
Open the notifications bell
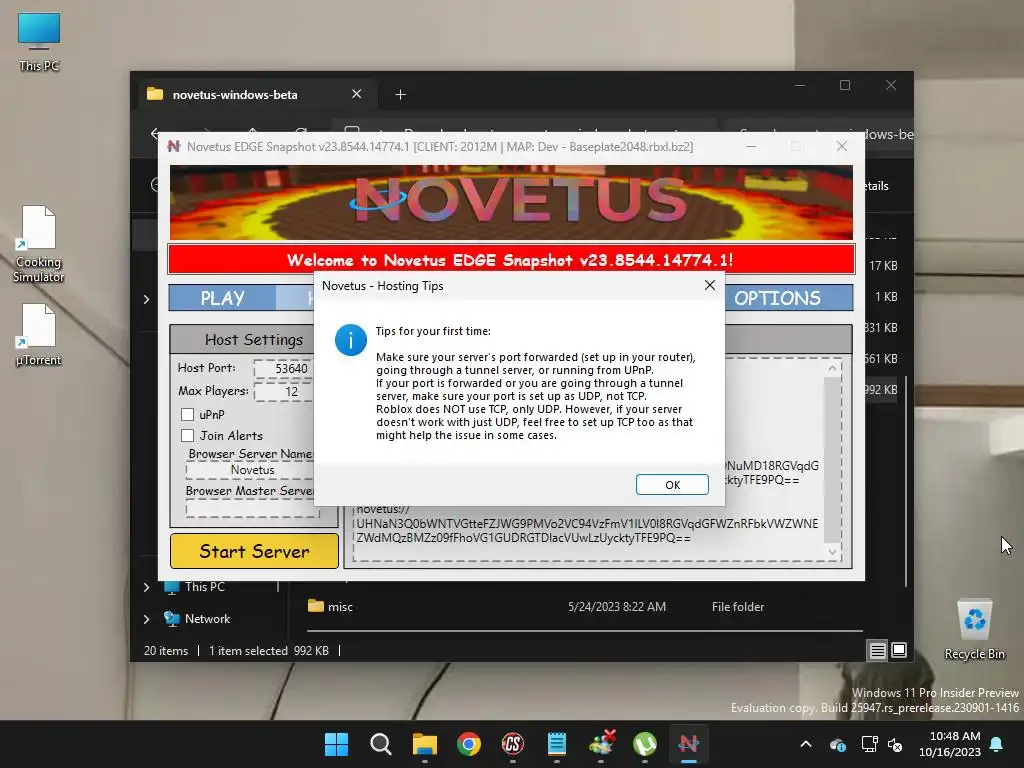(997, 744)
